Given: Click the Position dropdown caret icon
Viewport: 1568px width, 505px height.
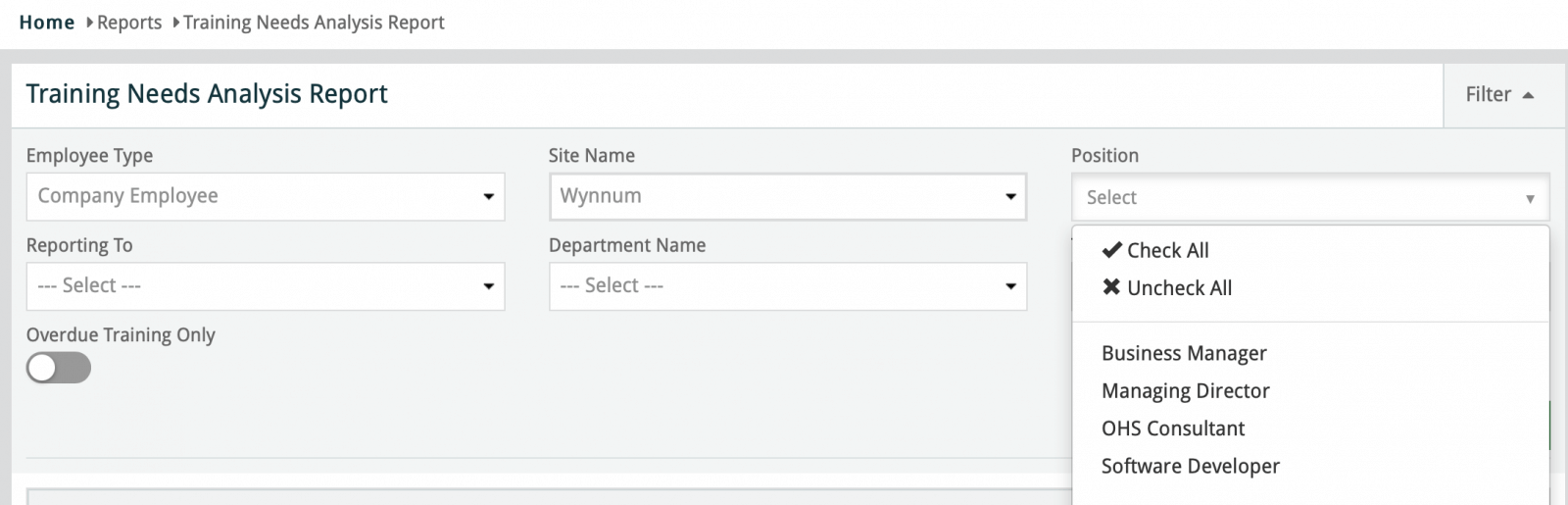Looking at the screenshot, I should coord(1529,198).
